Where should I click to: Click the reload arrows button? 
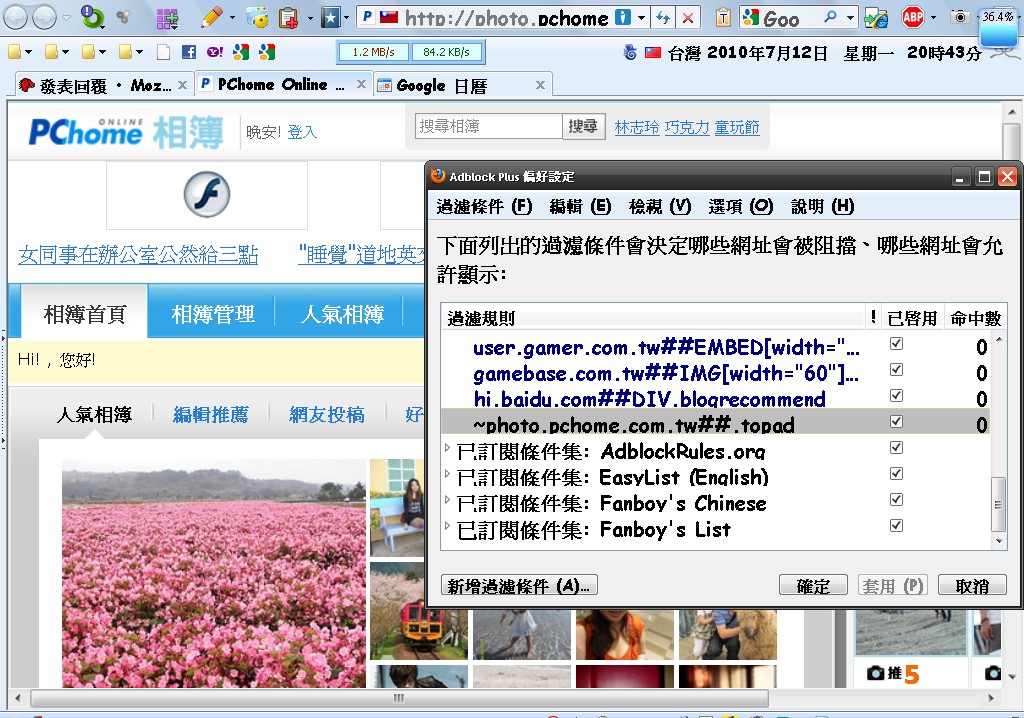(x=663, y=18)
